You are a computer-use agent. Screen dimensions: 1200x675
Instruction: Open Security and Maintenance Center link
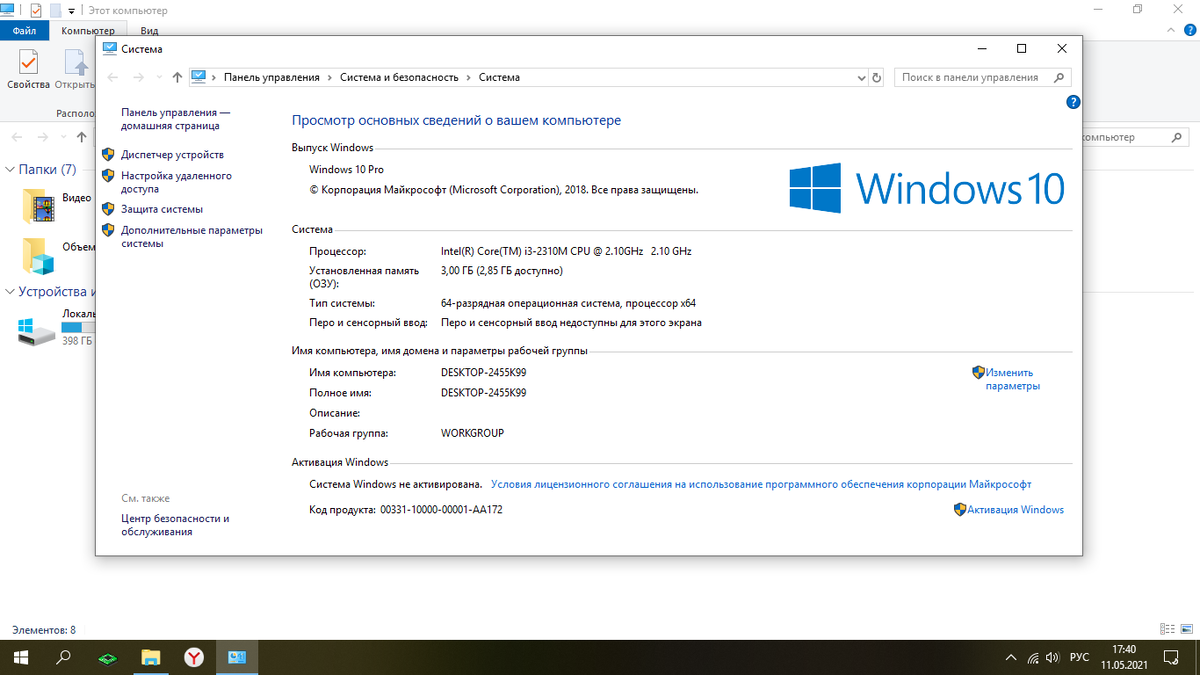pyautogui.click(x=175, y=525)
